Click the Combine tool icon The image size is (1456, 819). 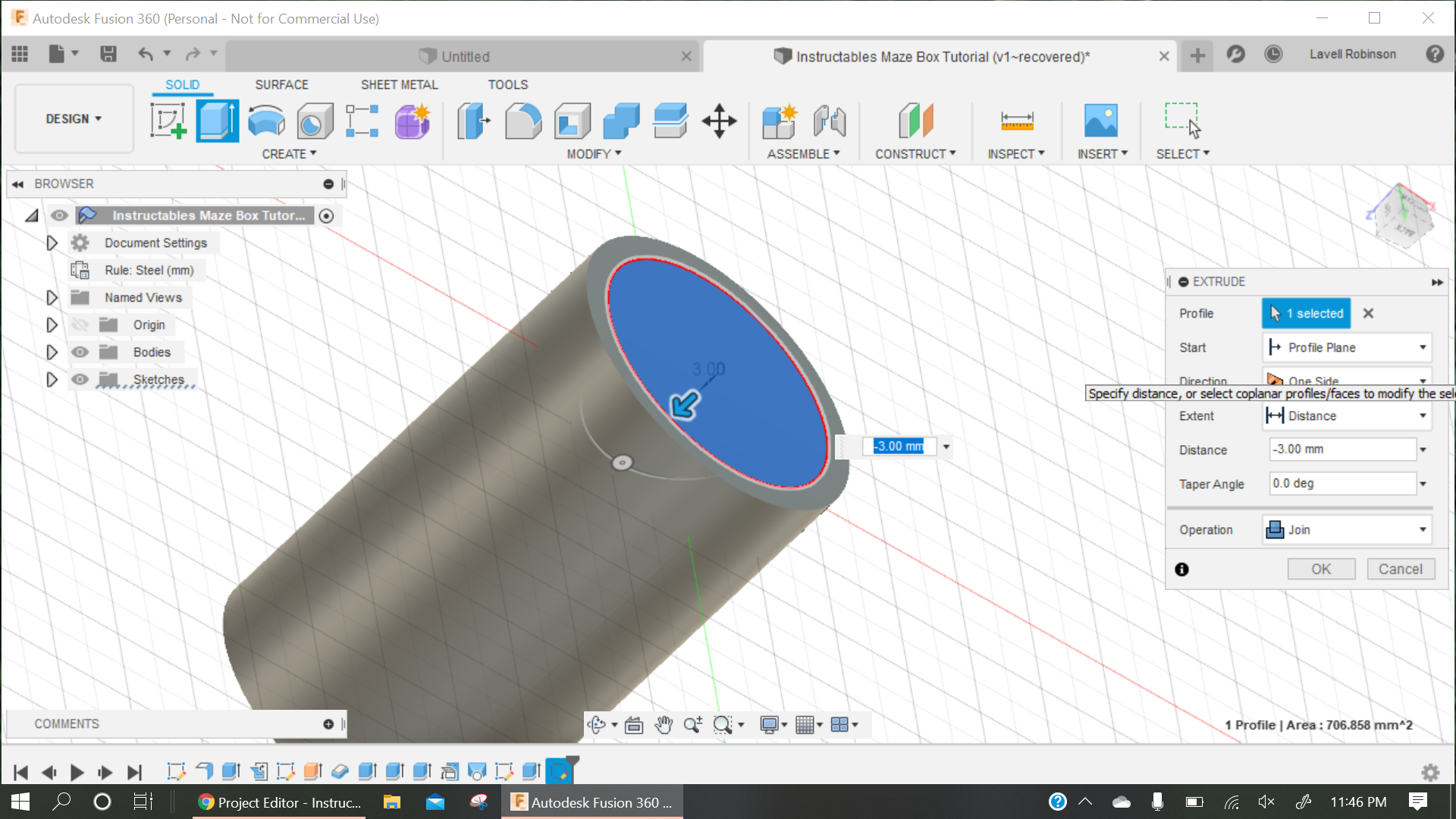click(x=621, y=121)
